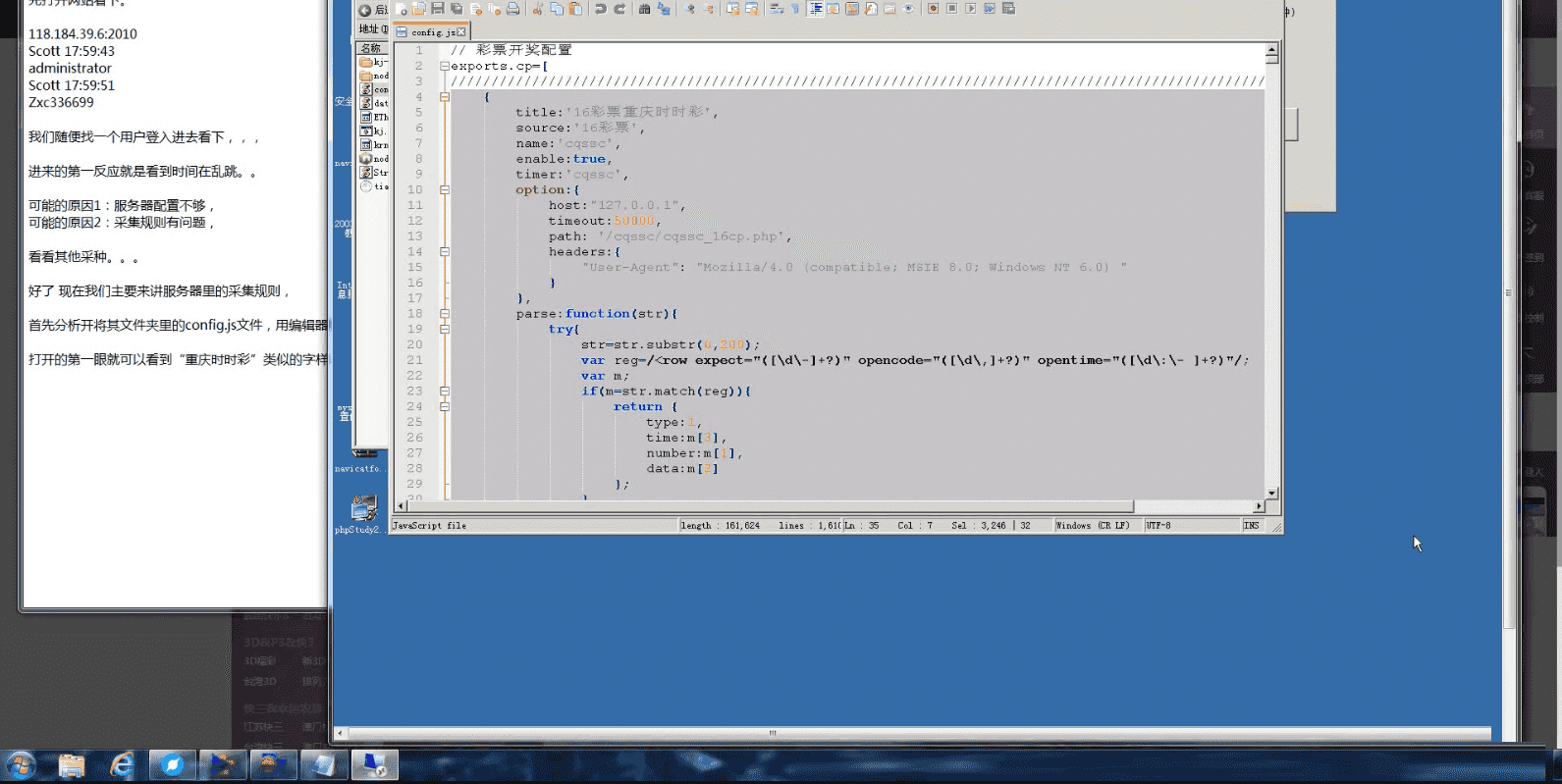1562x784 pixels.
Task: Click the editor vertical scrollbar up arrow
Action: click(1271, 49)
